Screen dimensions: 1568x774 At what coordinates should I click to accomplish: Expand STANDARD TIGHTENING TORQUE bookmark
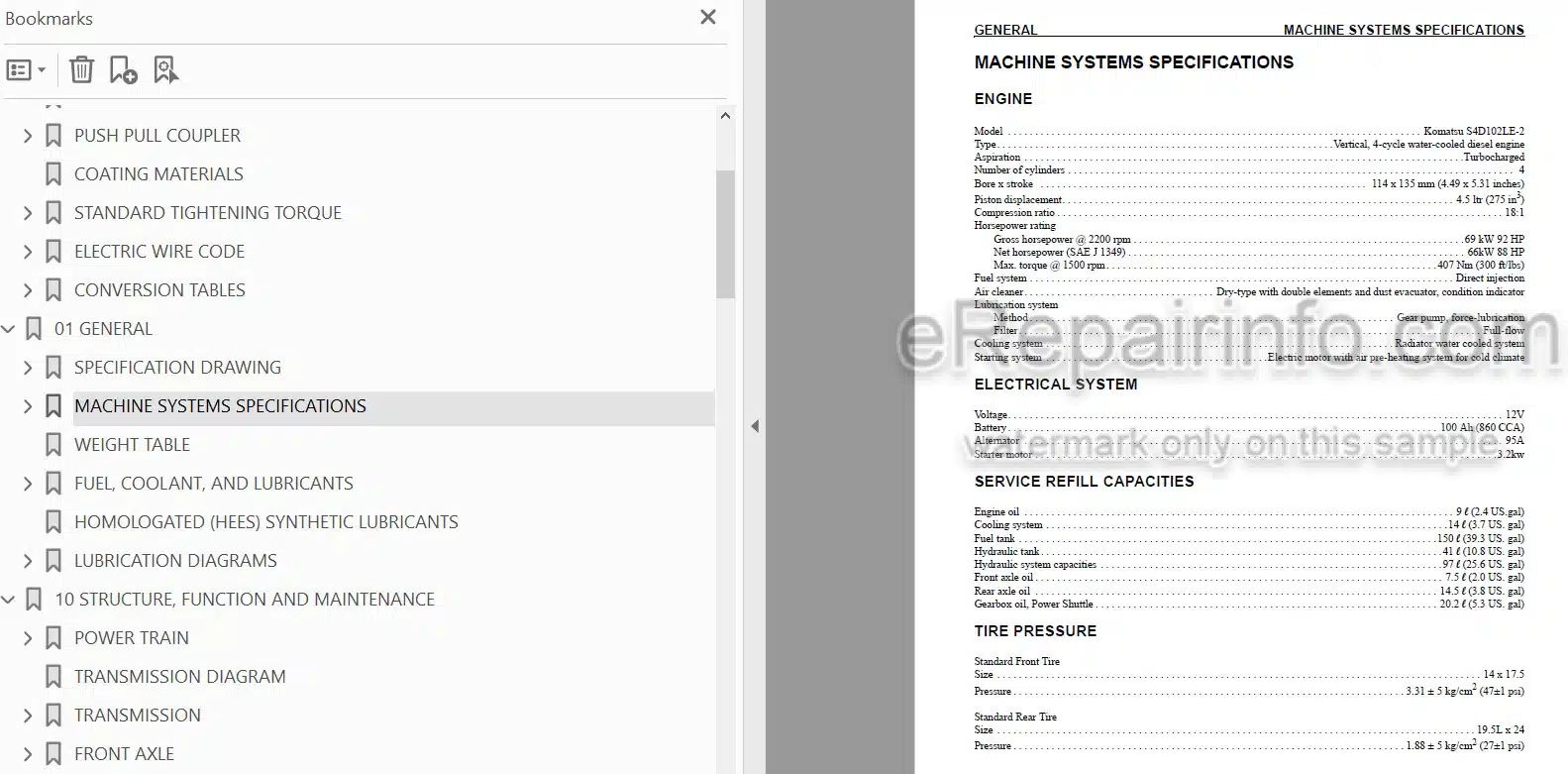pos(28,213)
